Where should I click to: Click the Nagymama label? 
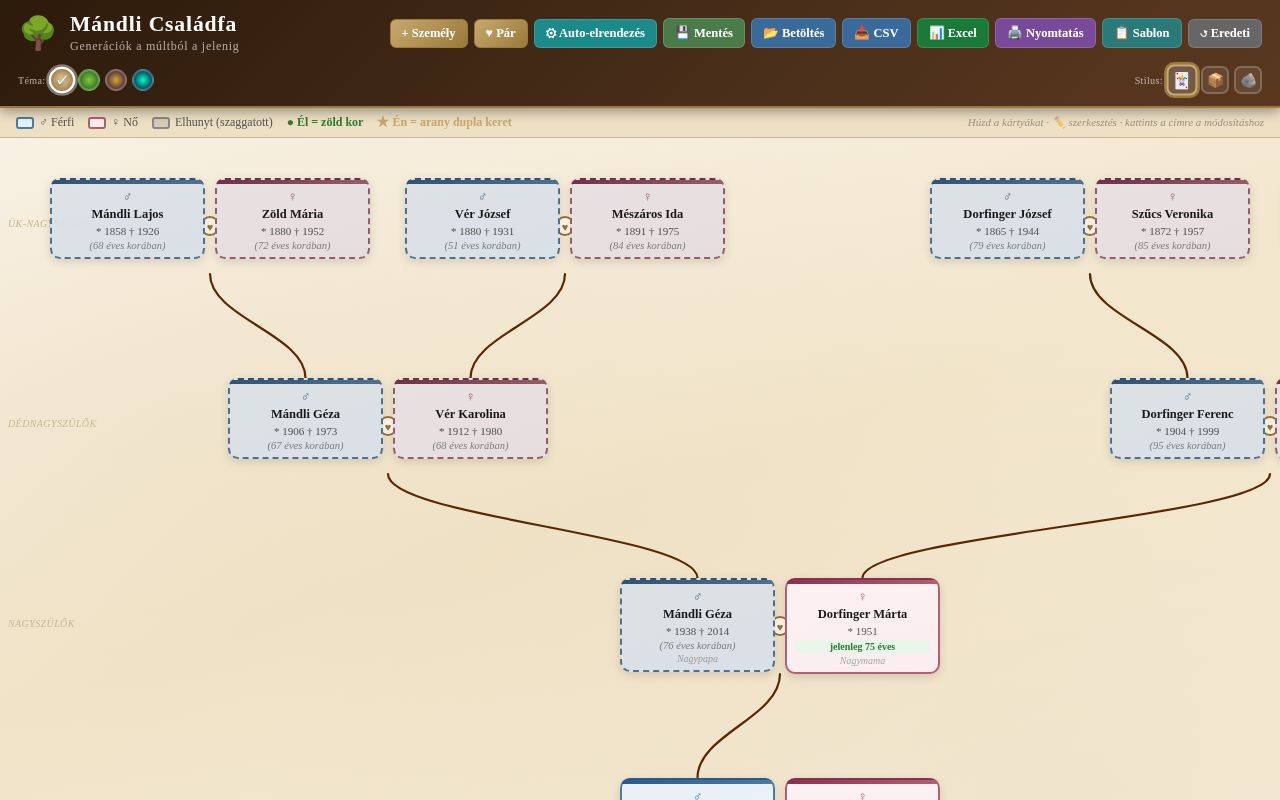[862, 661]
